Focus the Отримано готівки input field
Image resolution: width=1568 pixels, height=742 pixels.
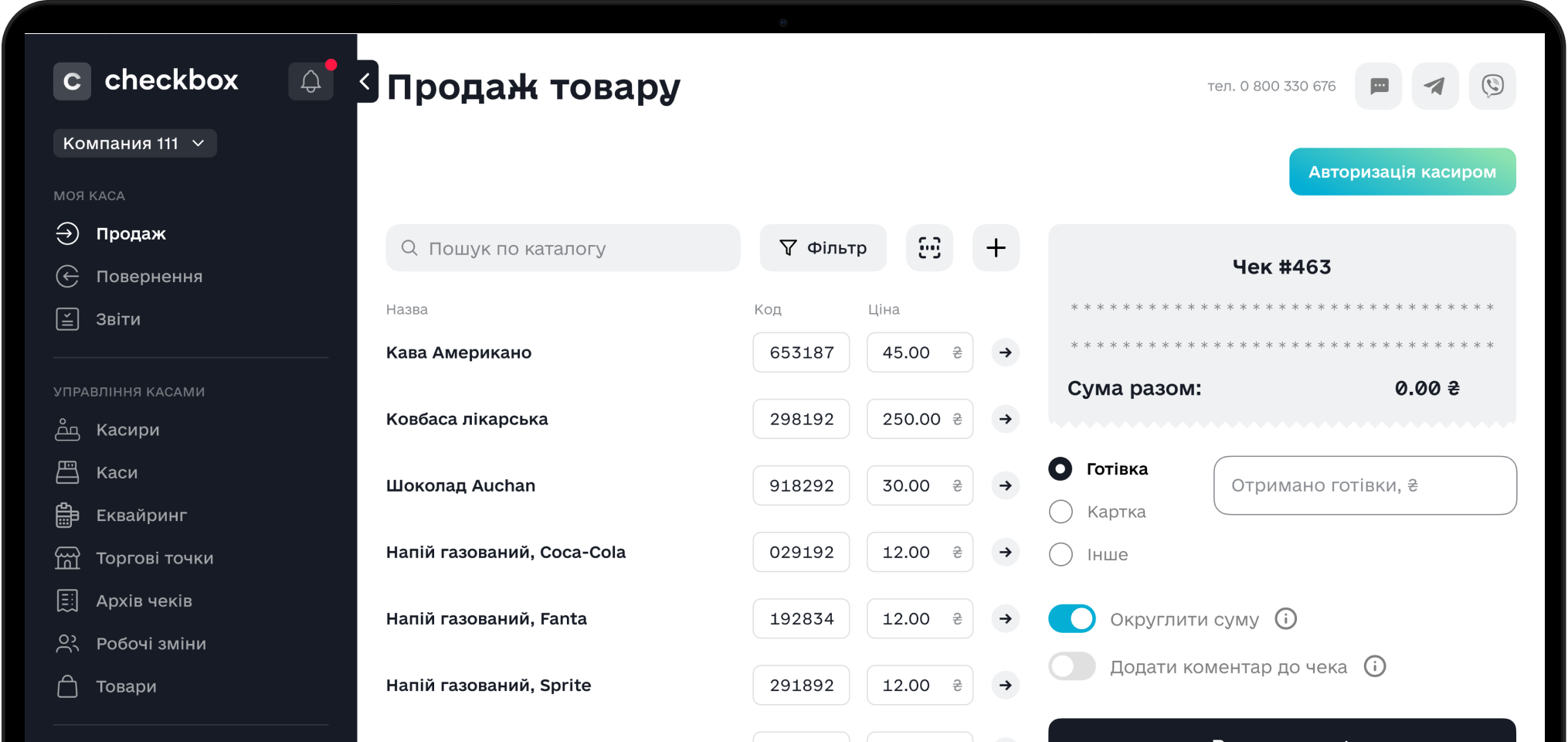point(1365,485)
